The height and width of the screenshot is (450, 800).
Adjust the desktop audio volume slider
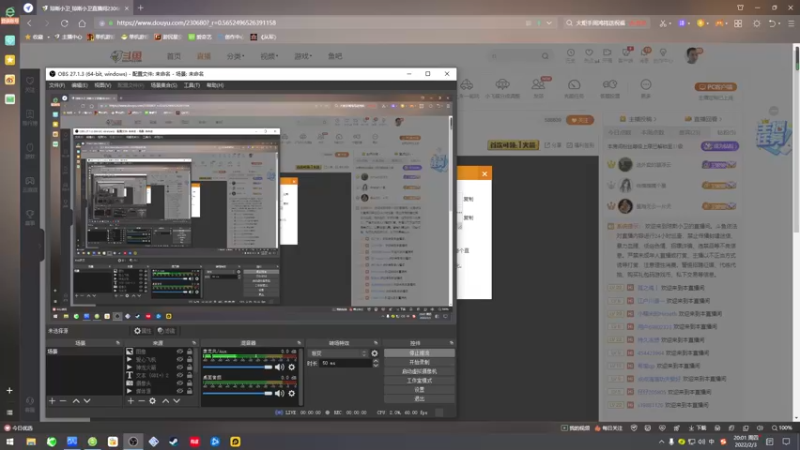coord(238,393)
